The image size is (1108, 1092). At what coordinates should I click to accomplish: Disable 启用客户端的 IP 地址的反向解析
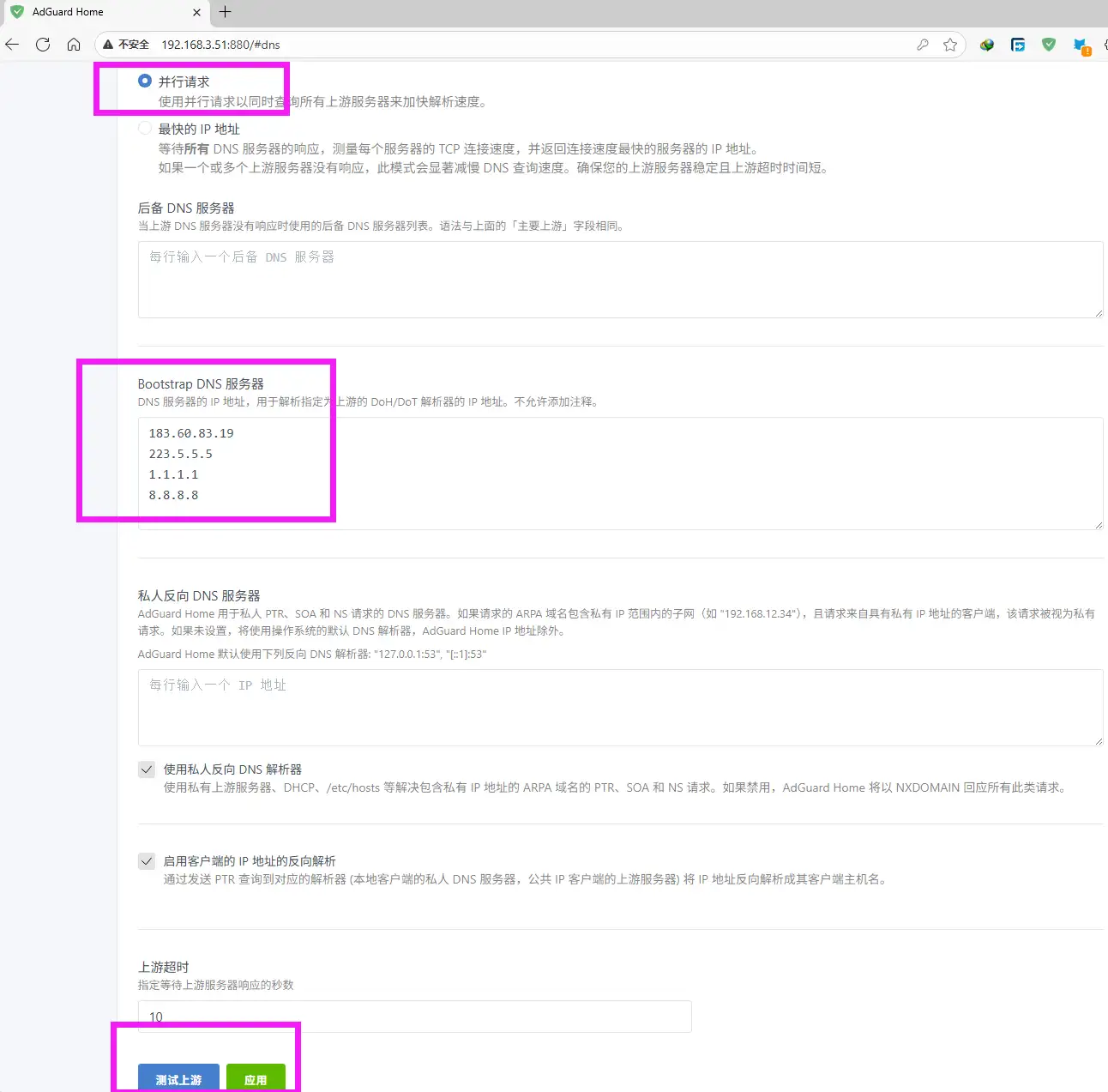click(146, 861)
